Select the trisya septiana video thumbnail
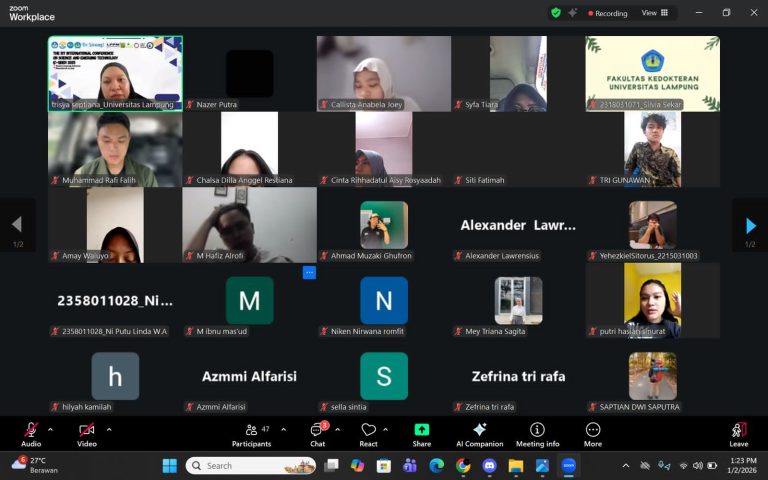Screen dimensions: 768x480 pyautogui.click(x=115, y=73)
